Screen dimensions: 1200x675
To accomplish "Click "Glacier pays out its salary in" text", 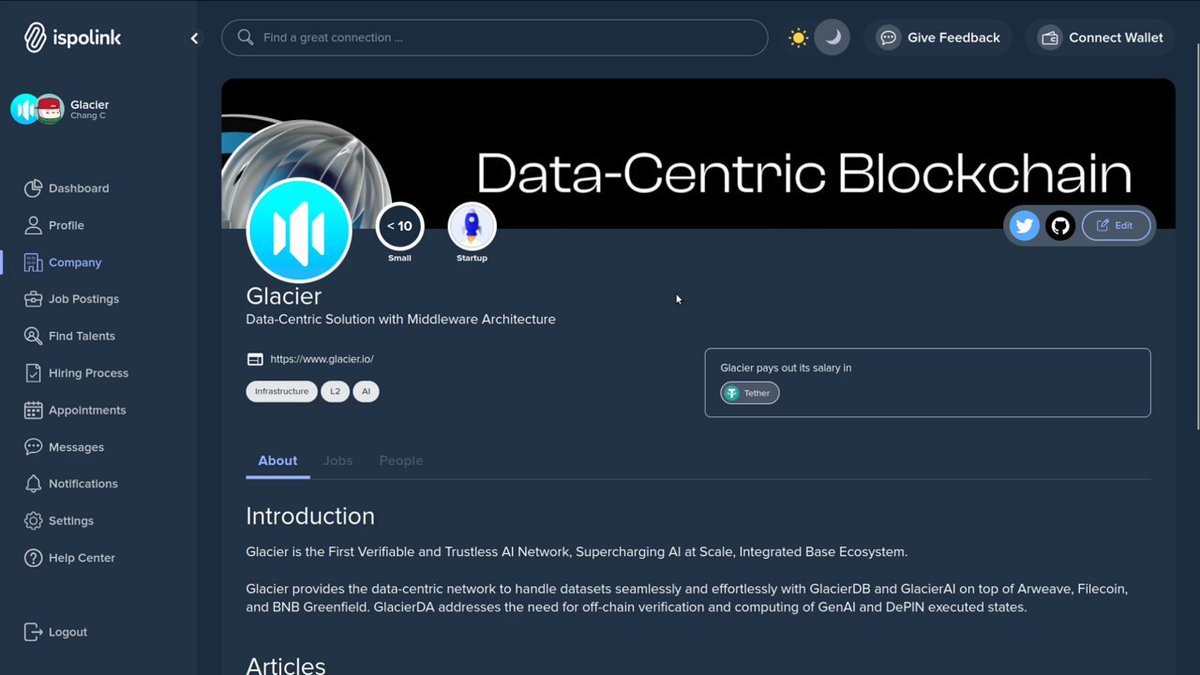I will (x=786, y=368).
